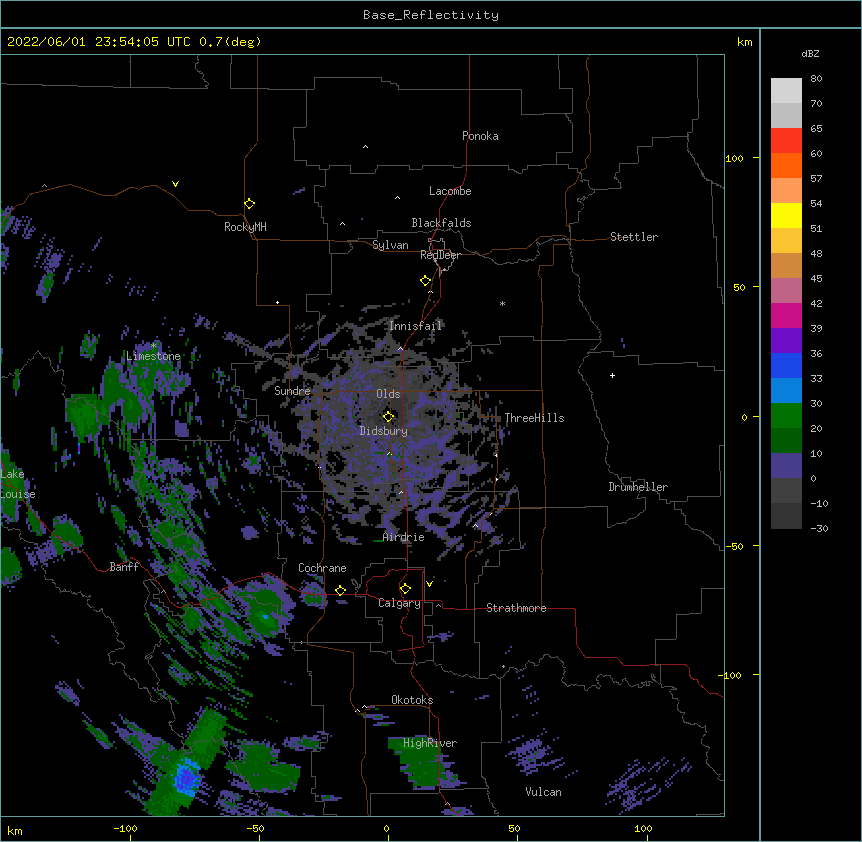Click the blue high-reflectivity storm core at bottom left
The height and width of the screenshot is (842, 862).
point(186,777)
